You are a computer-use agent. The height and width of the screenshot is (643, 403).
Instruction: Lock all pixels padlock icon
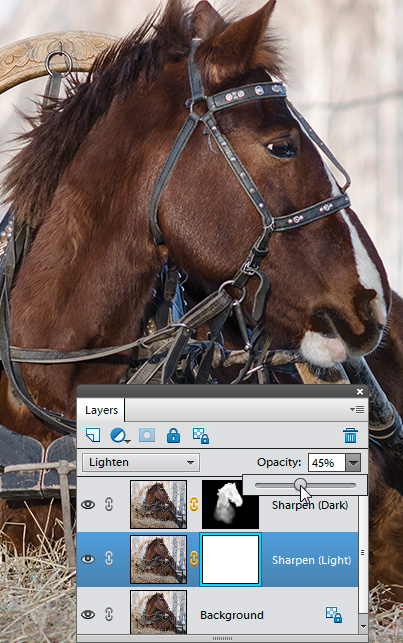(x=173, y=436)
